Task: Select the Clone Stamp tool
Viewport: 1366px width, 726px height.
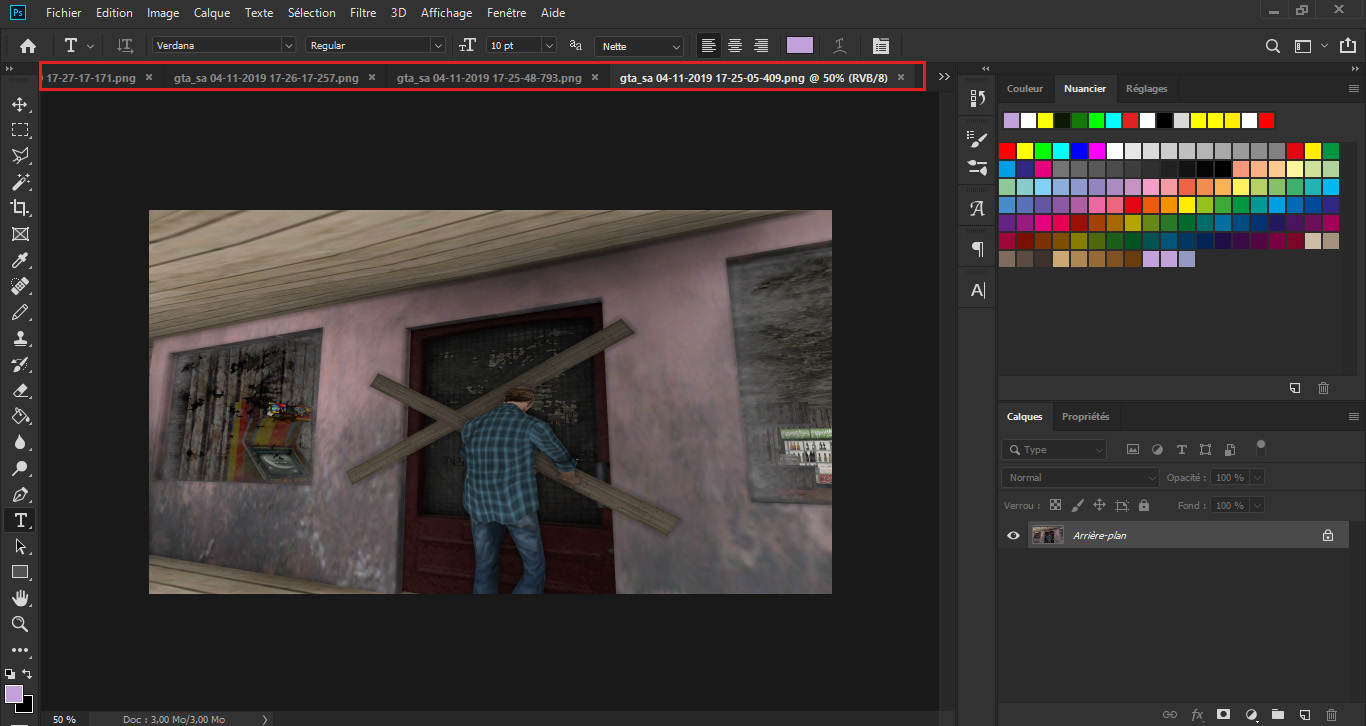Action: pyautogui.click(x=19, y=338)
